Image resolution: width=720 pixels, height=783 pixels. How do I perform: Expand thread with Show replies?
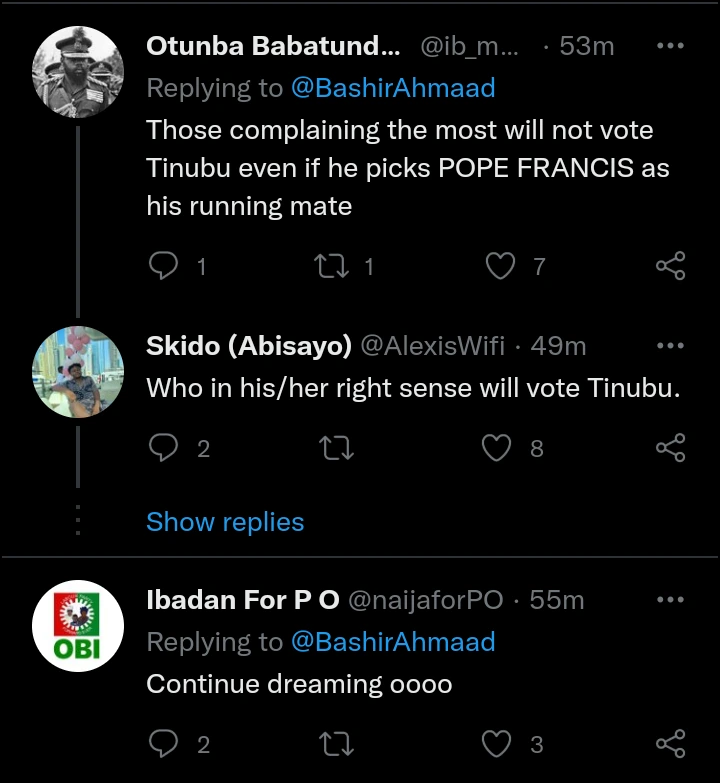225,522
